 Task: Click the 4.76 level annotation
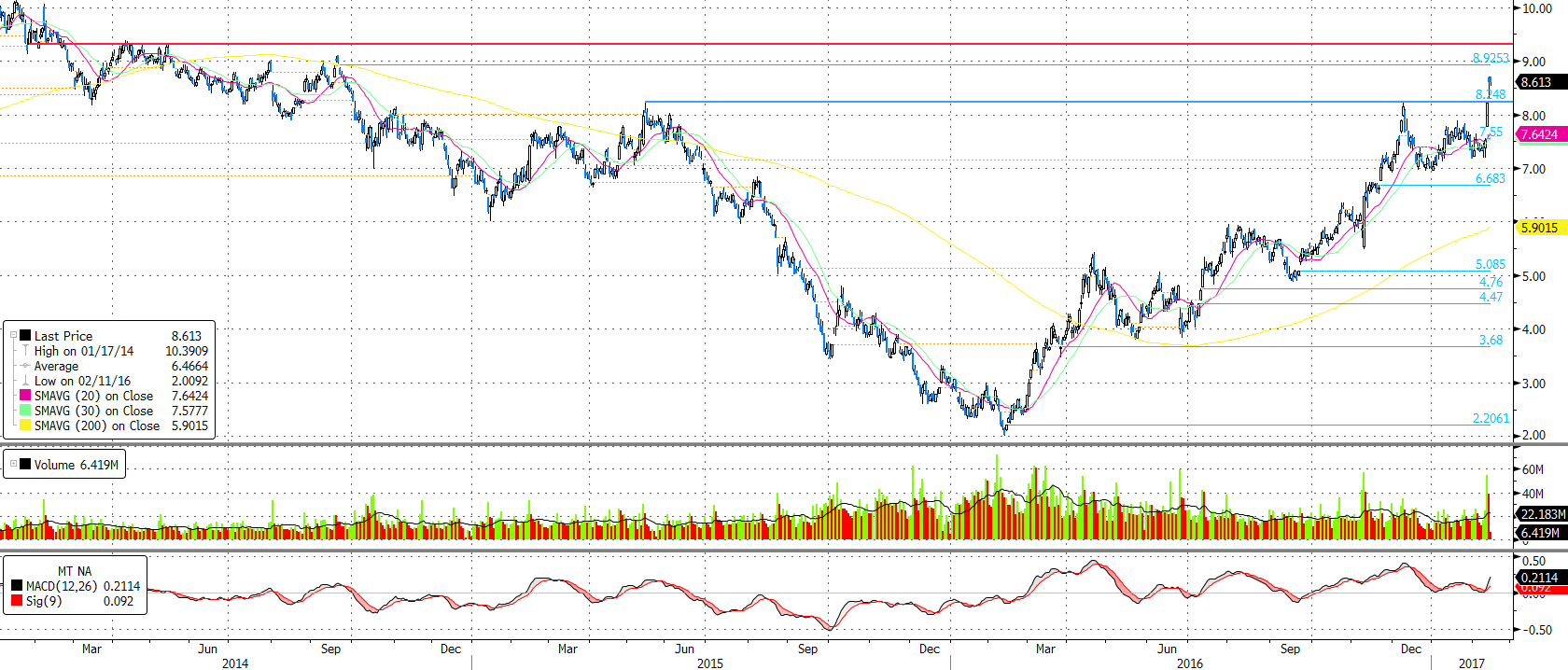[x=1491, y=282]
